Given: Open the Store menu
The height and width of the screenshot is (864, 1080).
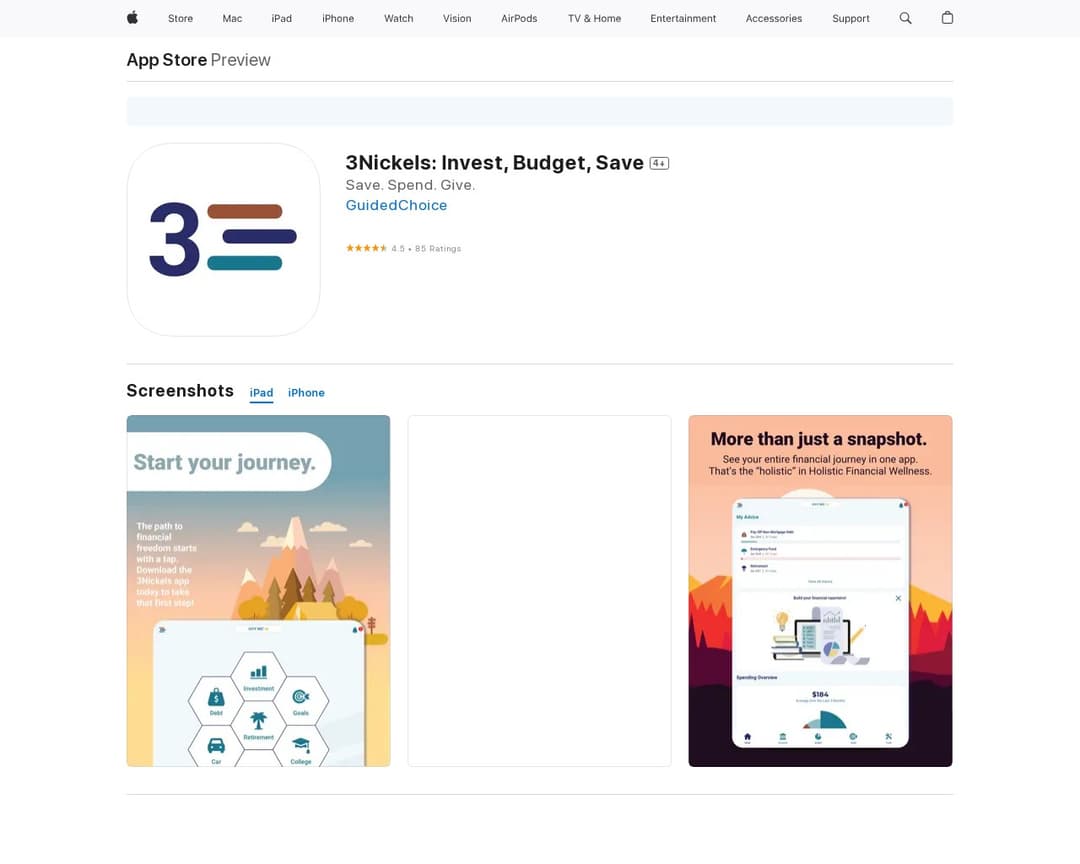Looking at the screenshot, I should click(x=180, y=18).
